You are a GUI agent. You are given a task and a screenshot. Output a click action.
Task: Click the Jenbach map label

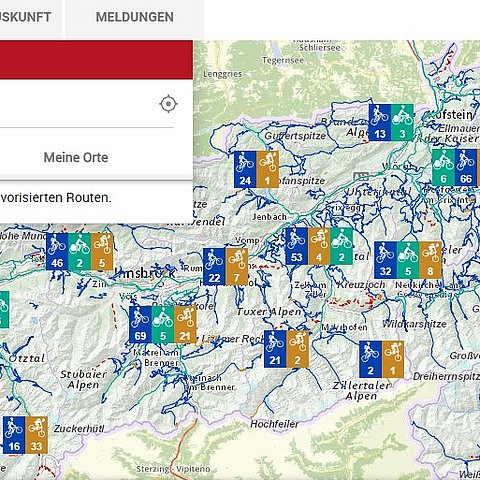coord(269,217)
